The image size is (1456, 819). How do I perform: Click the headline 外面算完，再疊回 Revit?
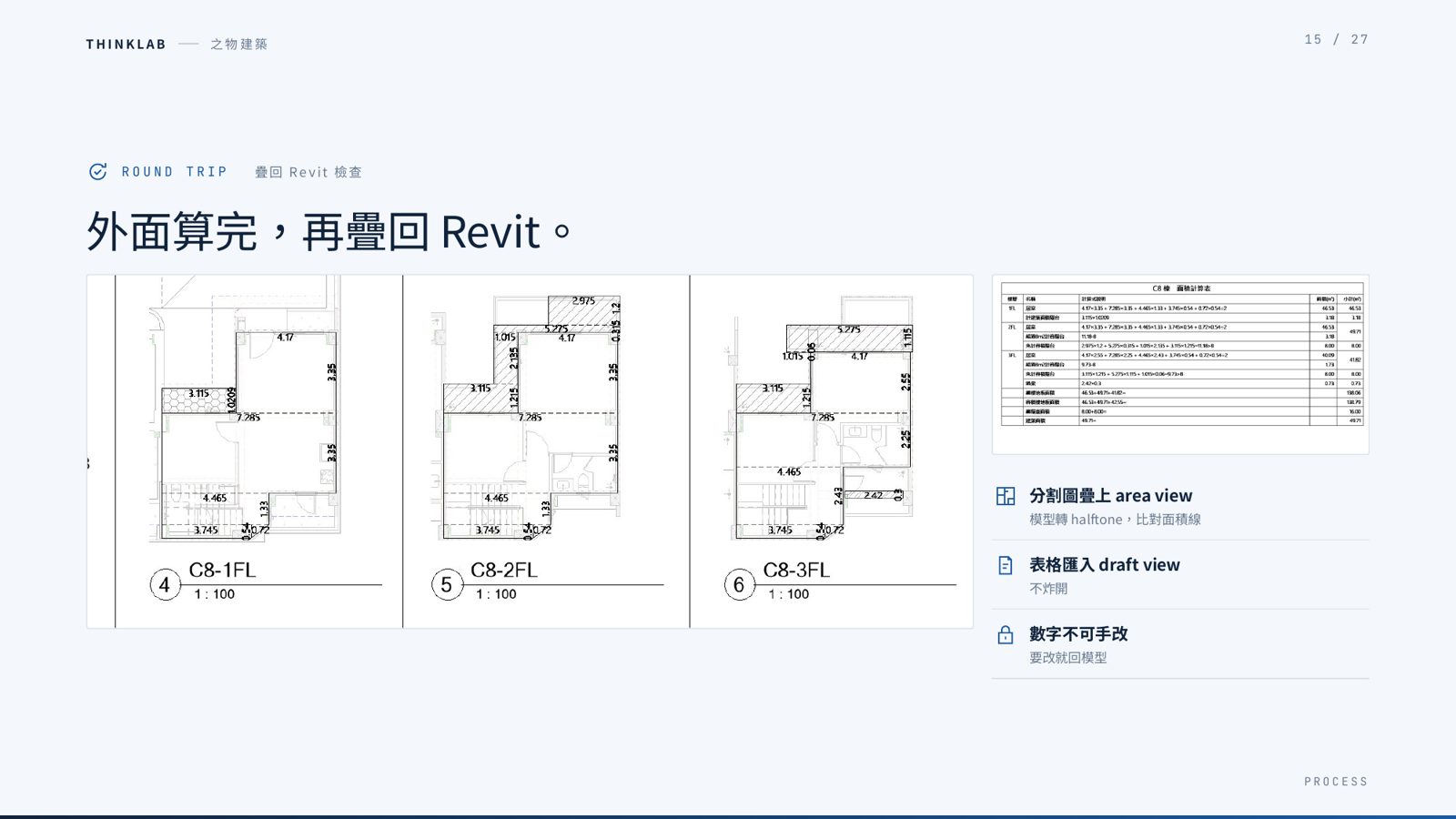coord(329,231)
